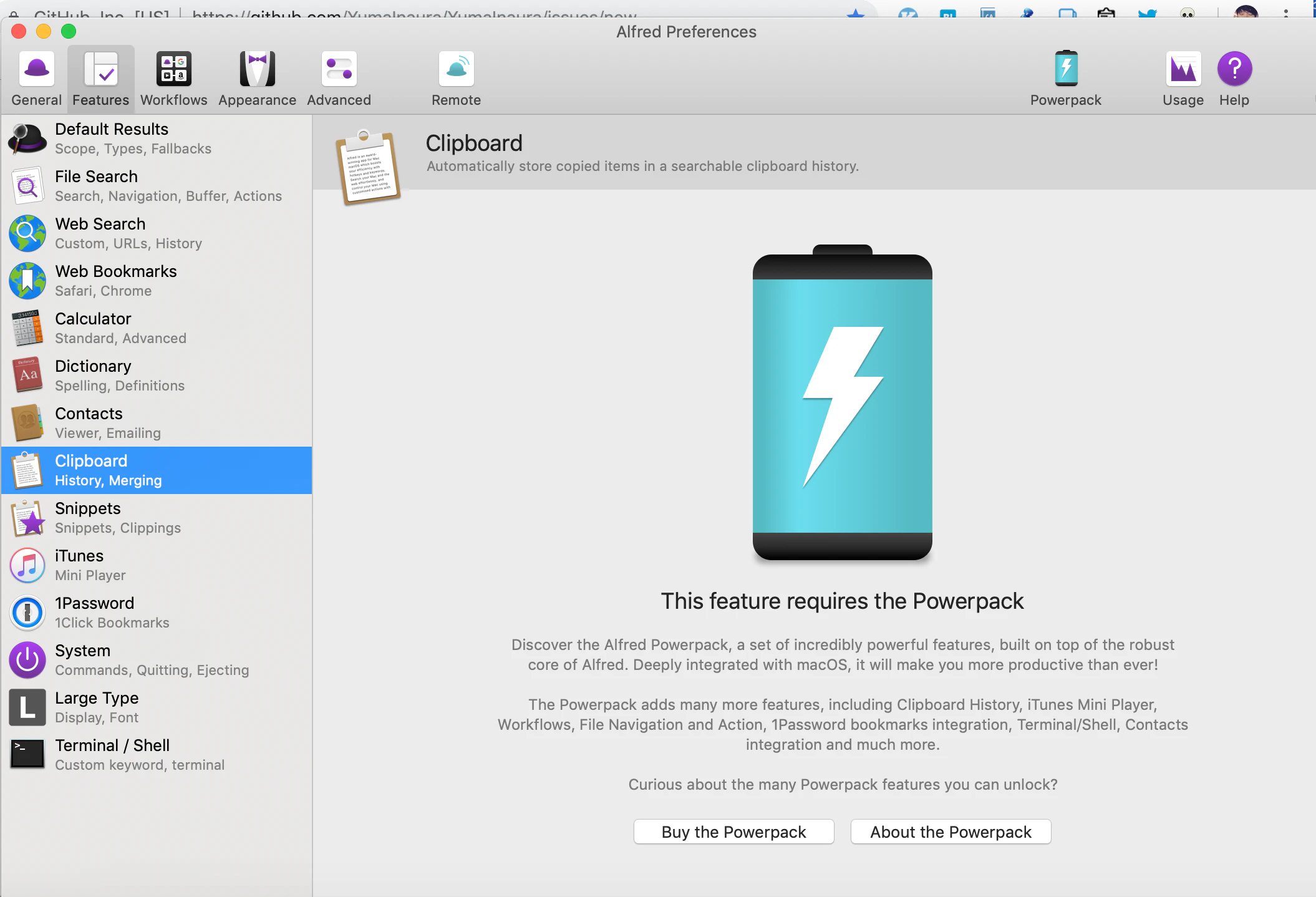Select Snippets feature title
Screen dimensions: 1316x897
88,508
